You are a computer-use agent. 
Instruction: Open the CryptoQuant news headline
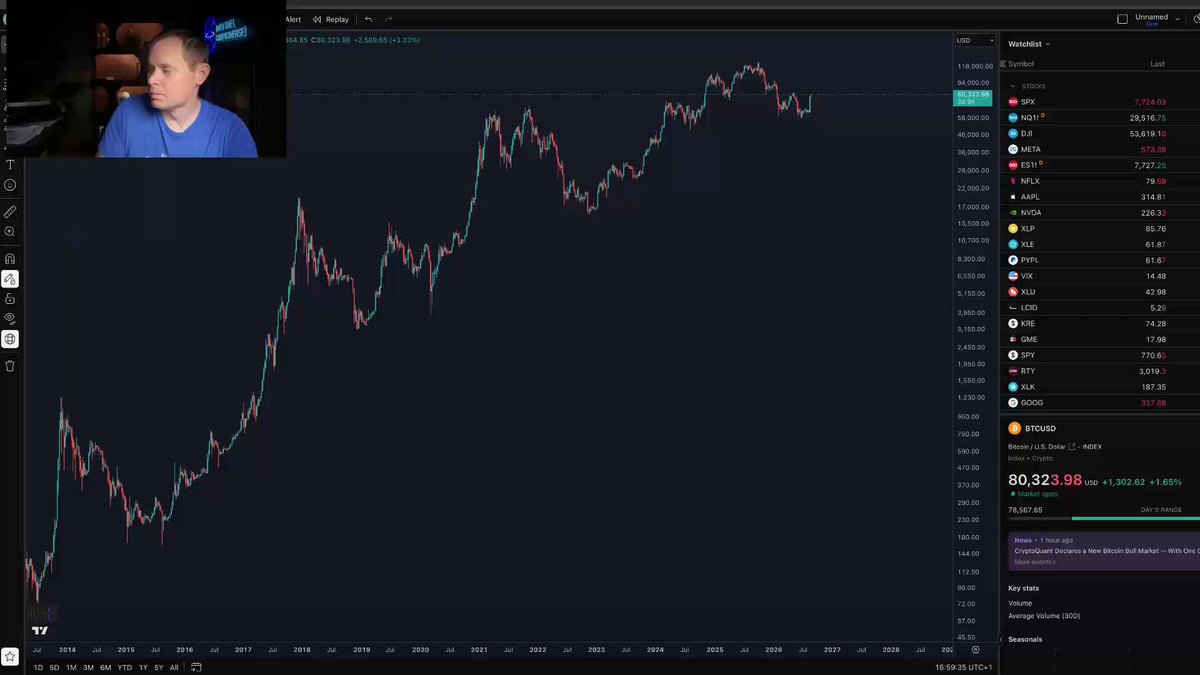coord(1106,550)
